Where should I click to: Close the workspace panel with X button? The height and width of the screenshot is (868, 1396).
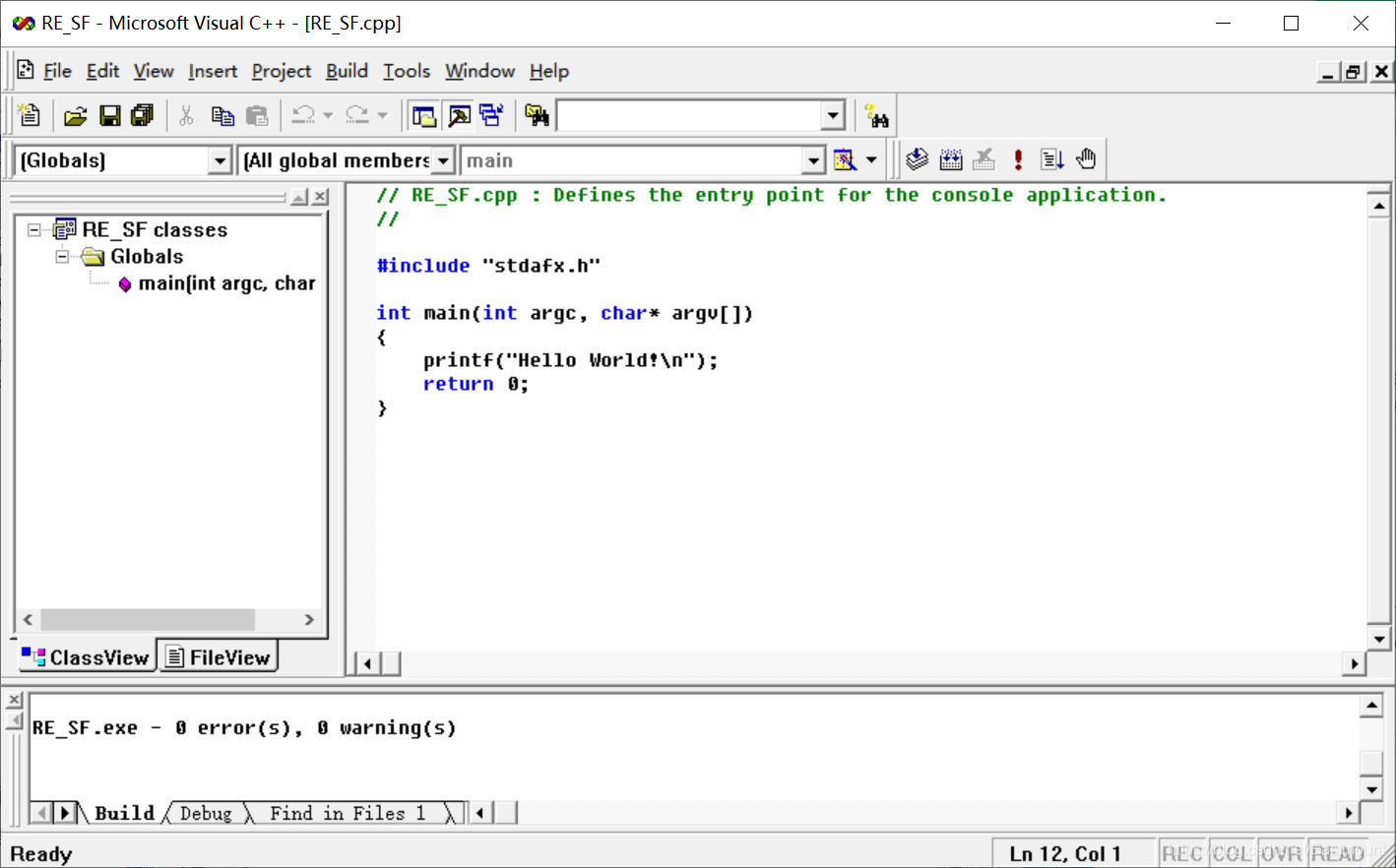321,197
